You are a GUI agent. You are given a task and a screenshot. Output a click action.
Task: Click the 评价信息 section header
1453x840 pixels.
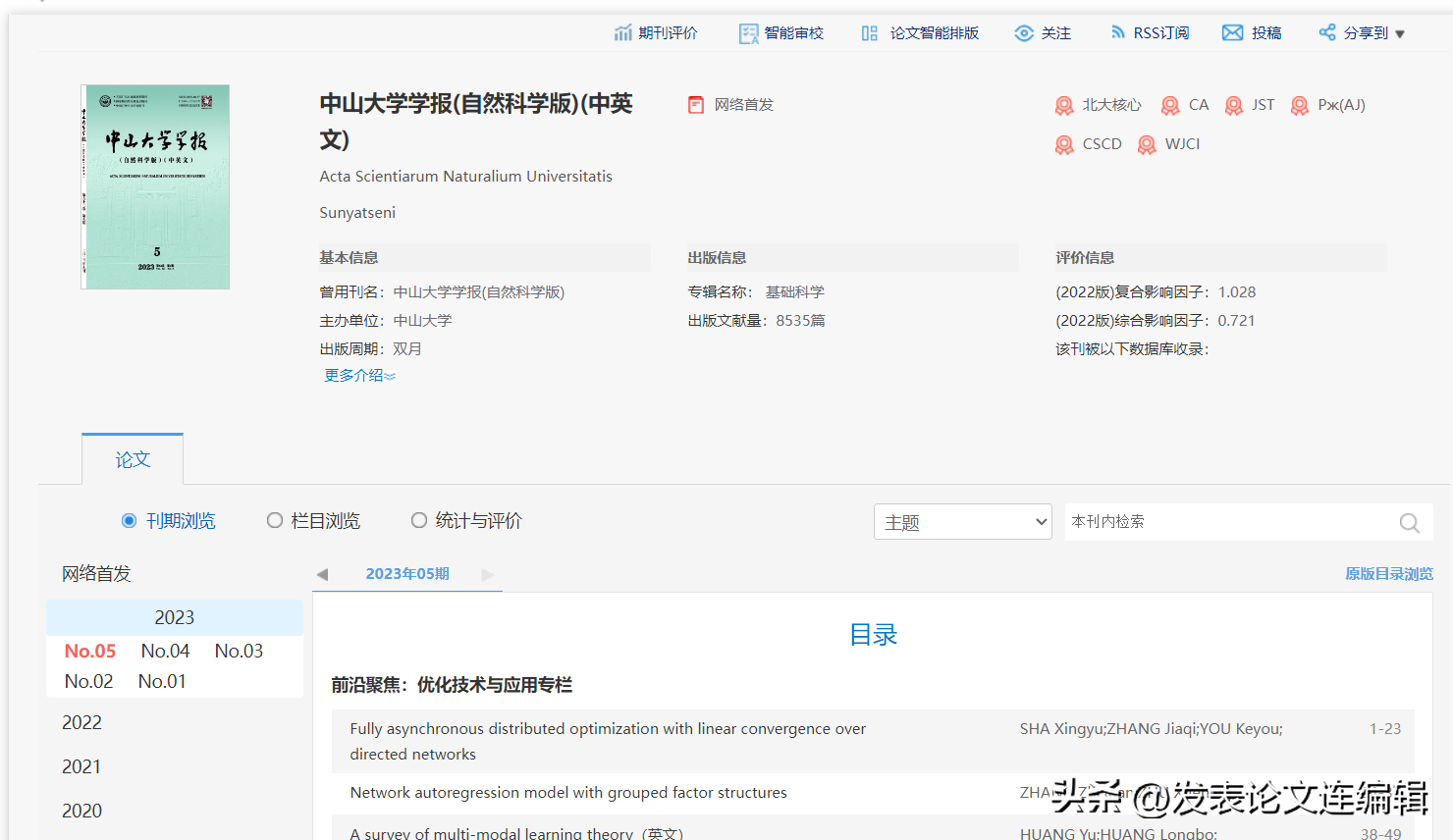(1085, 258)
